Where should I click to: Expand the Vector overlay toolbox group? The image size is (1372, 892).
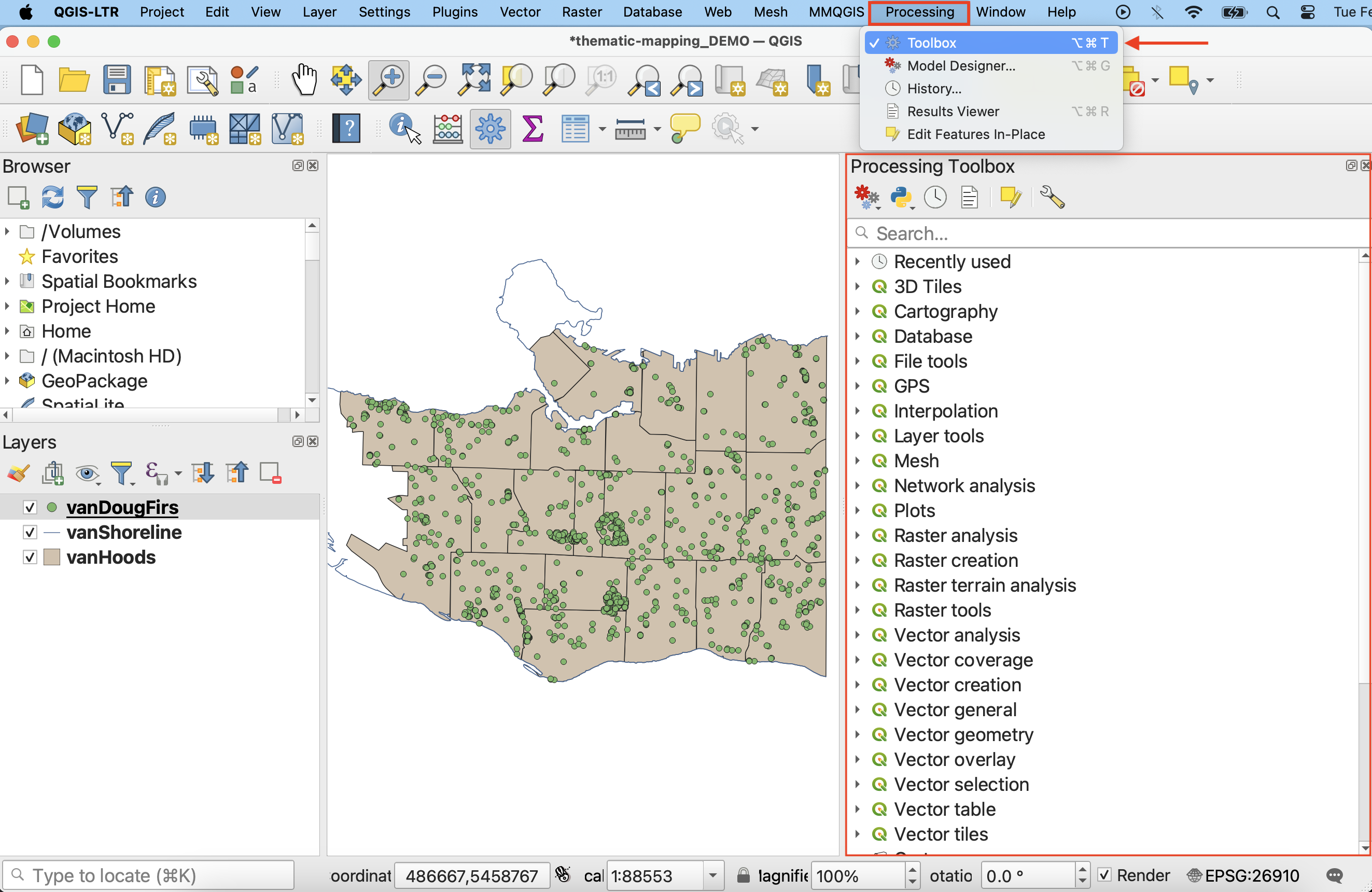858,759
